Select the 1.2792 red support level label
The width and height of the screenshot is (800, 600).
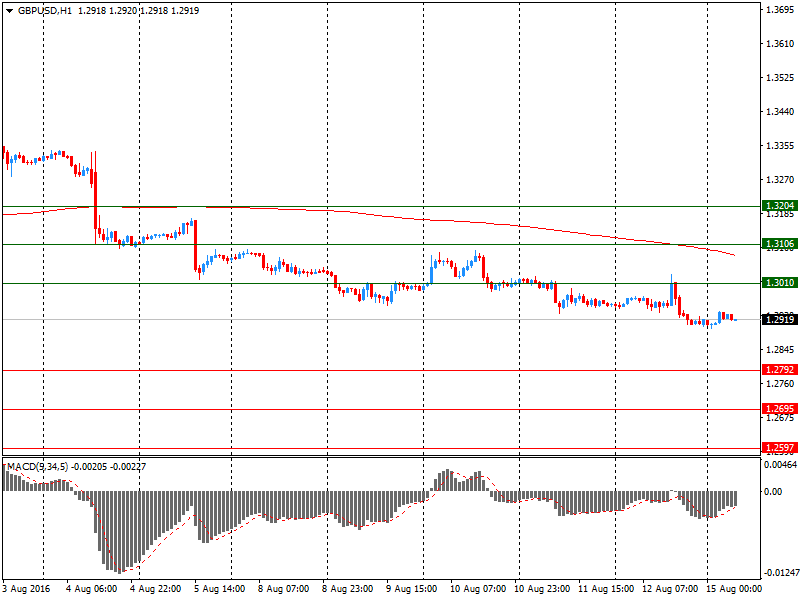tap(780, 369)
